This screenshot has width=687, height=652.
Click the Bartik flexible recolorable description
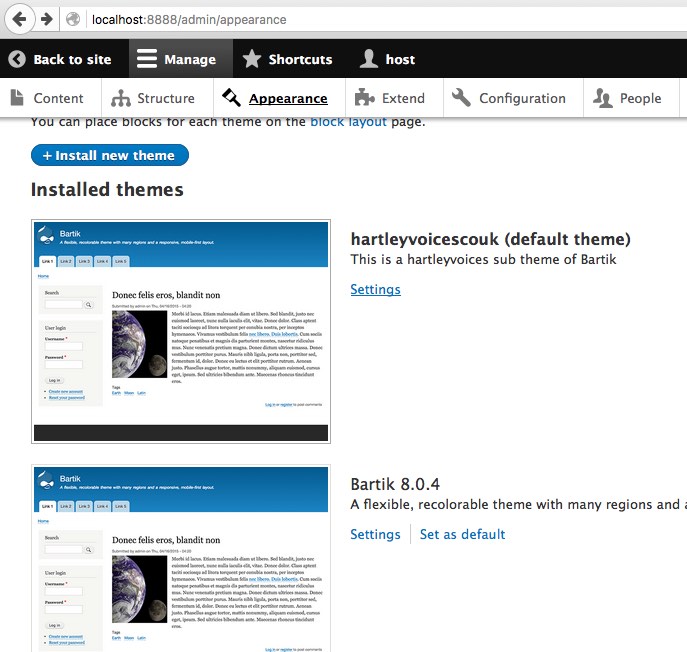point(519,504)
